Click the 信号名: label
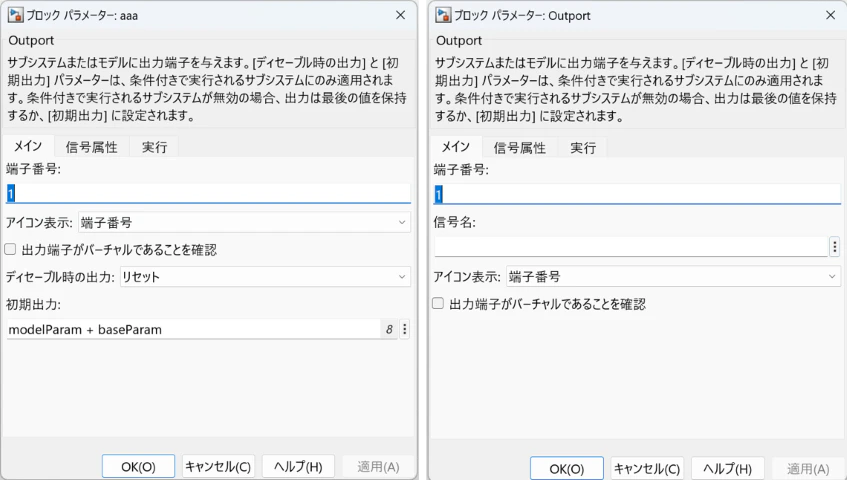 pos(454,222)
